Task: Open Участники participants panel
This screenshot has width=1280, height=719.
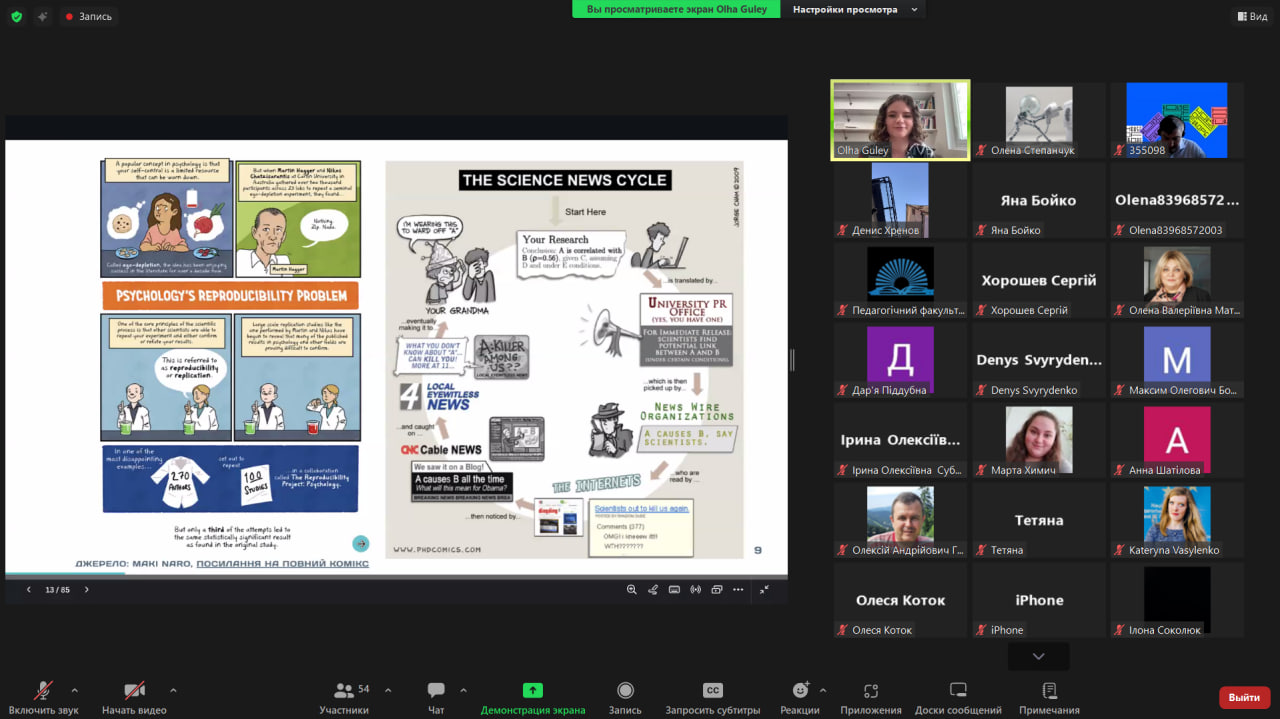Action: click(344, 698)
